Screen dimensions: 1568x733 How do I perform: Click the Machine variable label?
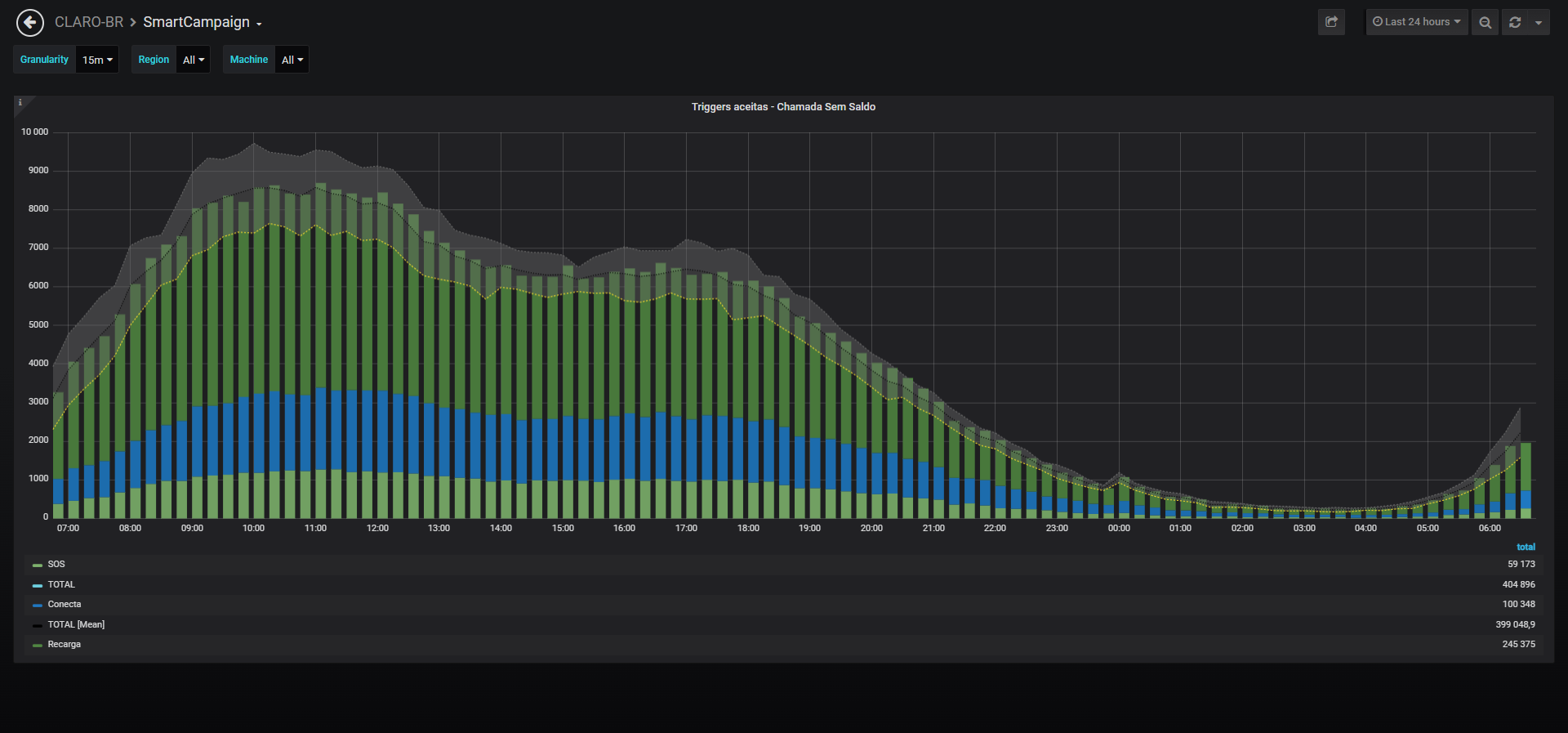pos(249,60)
